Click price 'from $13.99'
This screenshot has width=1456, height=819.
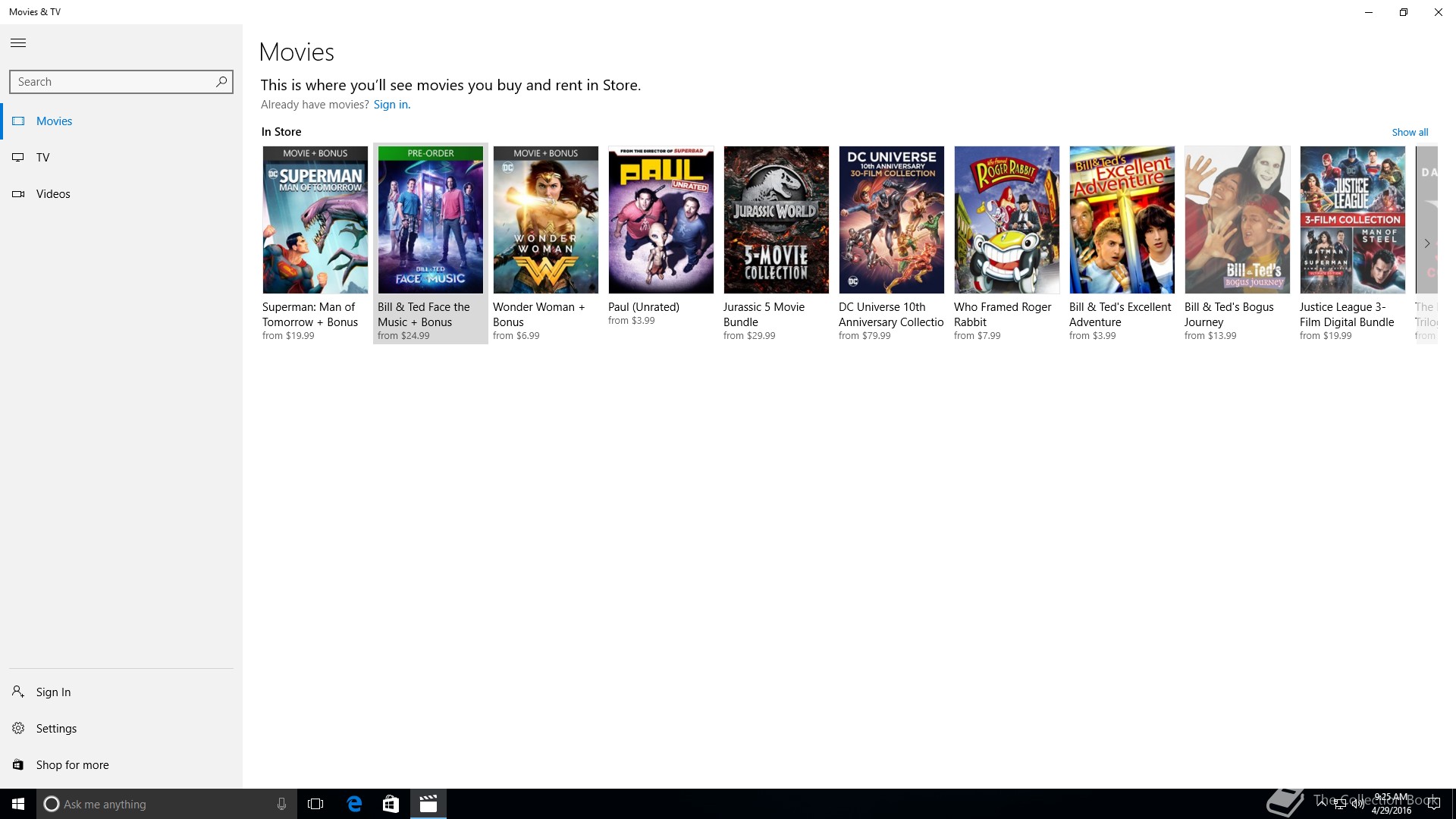click(1210, 336)
